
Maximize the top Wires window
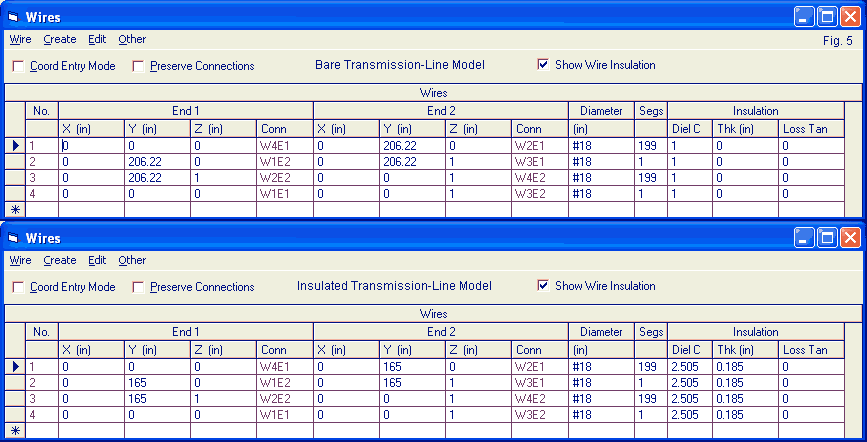pyautogui.click(x=827, y=17)
